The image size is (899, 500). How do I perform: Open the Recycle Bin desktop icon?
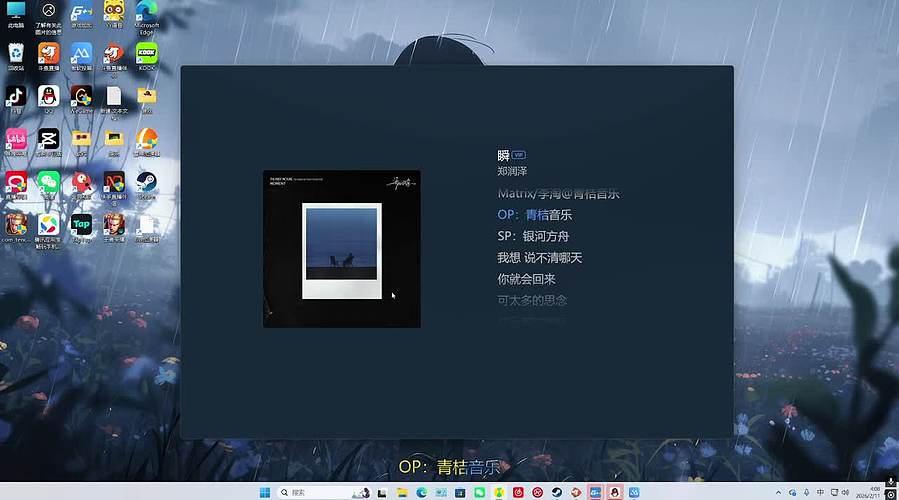click(x=16, y=57)
